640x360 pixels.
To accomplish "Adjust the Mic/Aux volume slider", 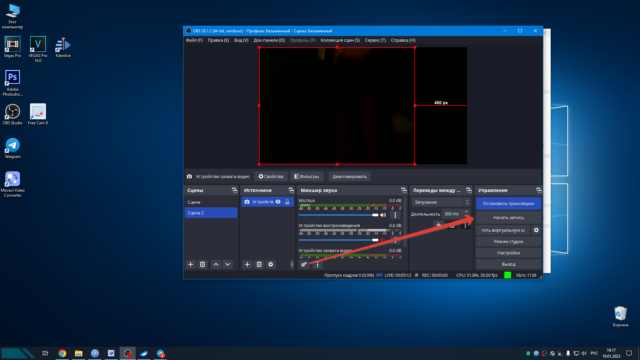I will click(338, 215).
